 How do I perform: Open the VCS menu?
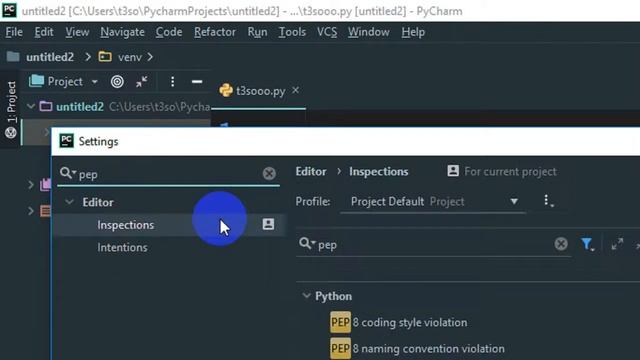coord(327,32)
